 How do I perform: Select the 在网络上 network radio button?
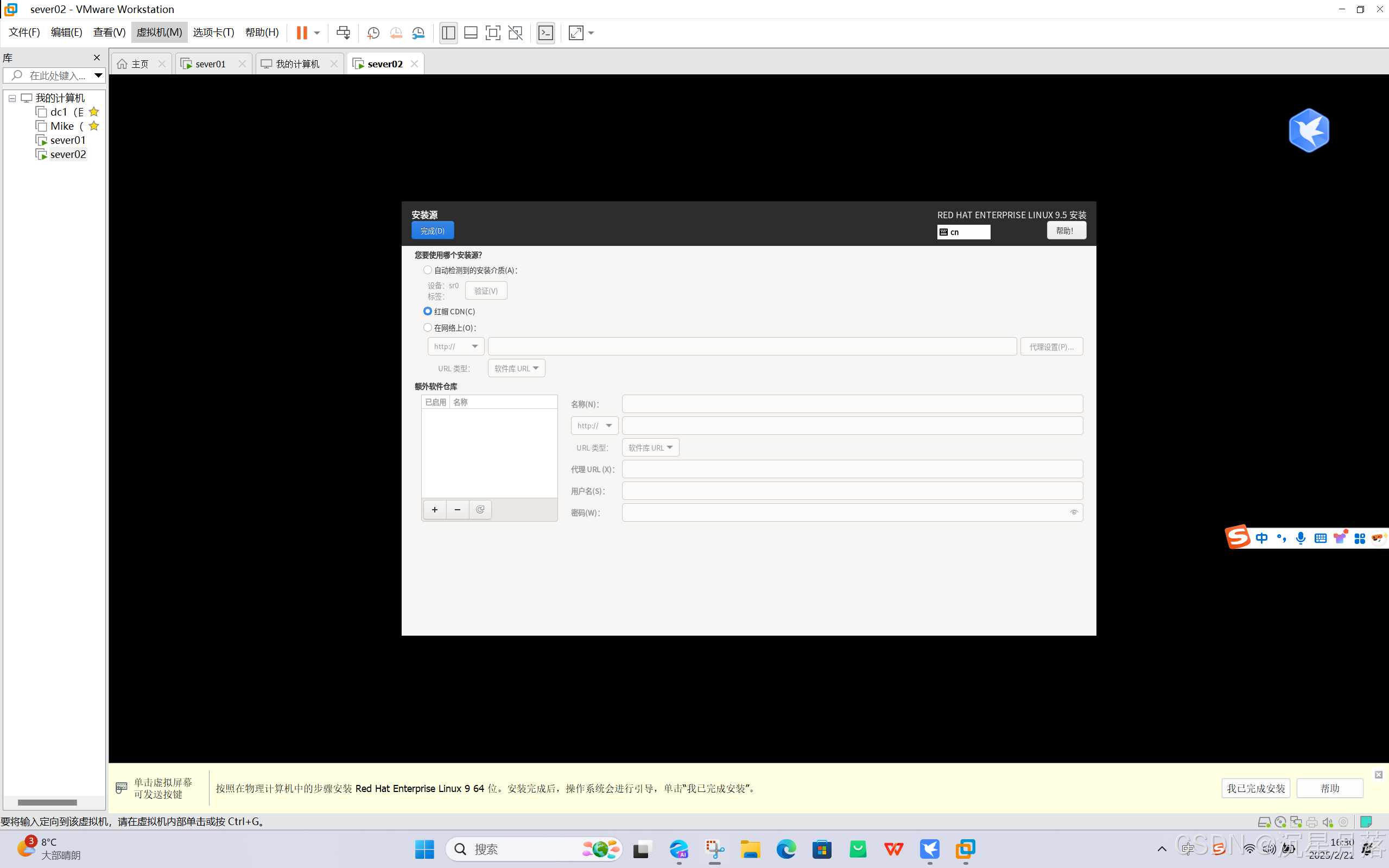[x=428, y=327]
